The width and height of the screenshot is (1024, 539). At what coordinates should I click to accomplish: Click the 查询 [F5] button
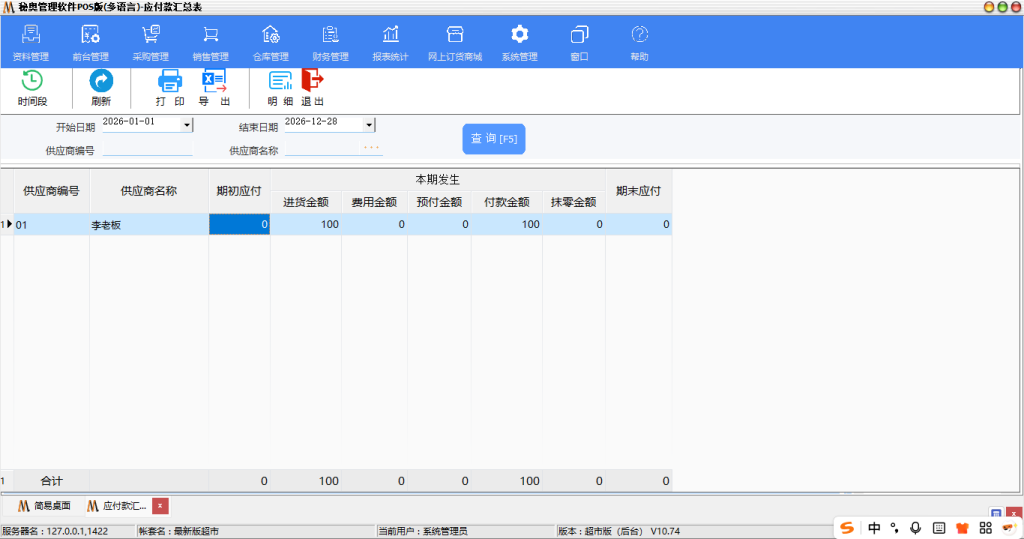(x=493, y=139)
